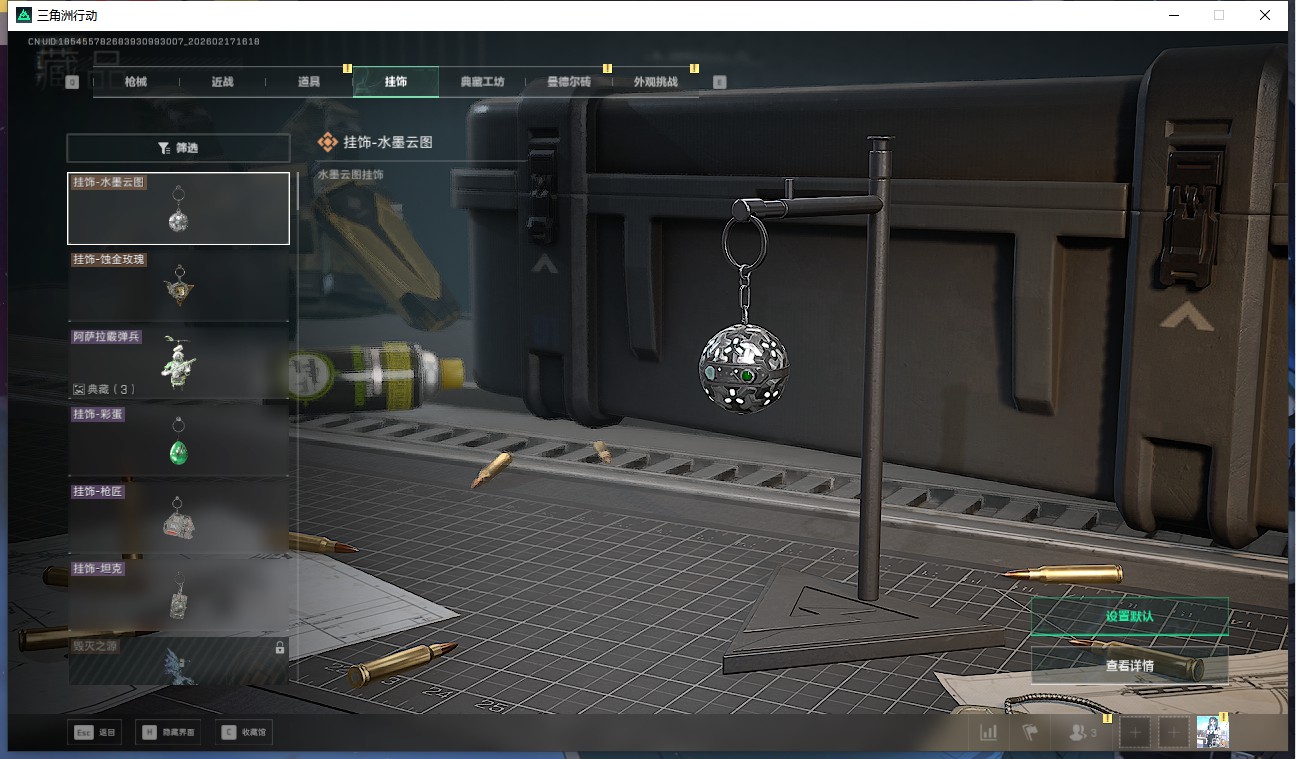Image resolution: width=1296 pixels, height=759 pixels.
Task: Click the first empty squad slot plus
Action: pyautogui.click(x=1134, y=733)
